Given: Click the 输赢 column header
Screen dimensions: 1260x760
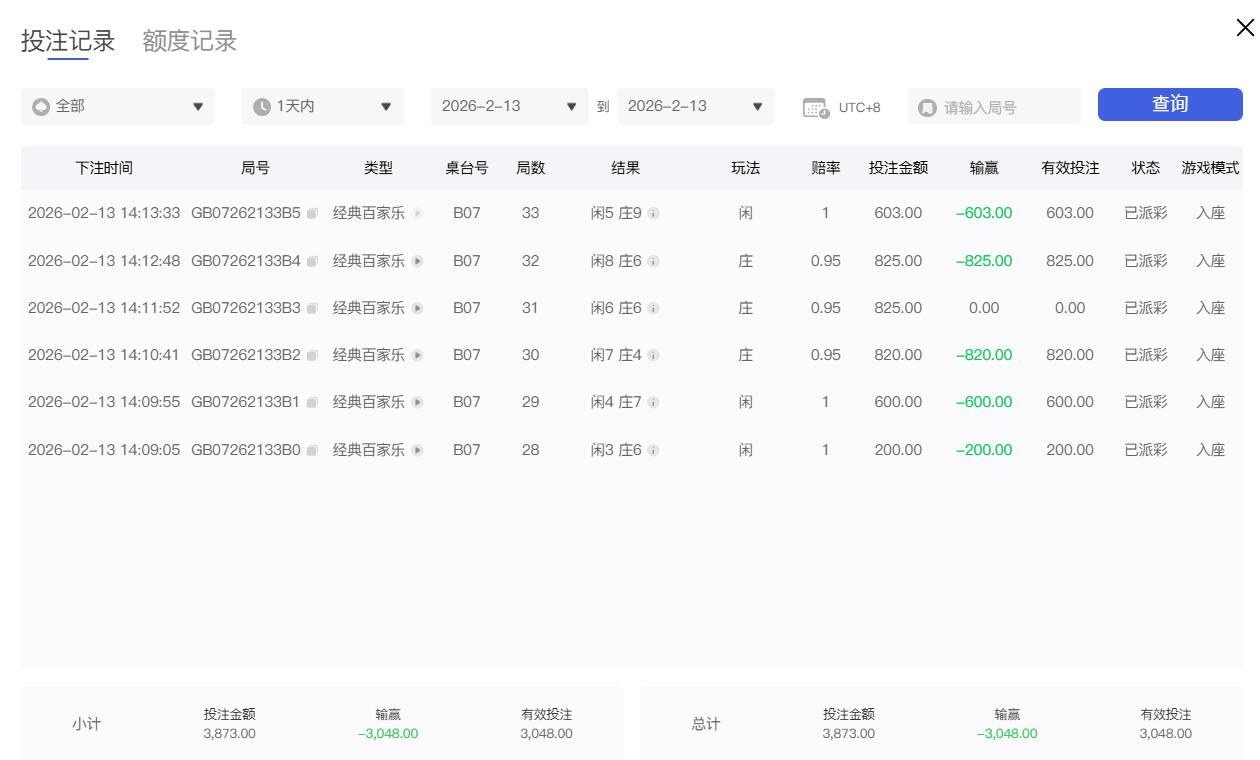Looking at the screenshot, I should [x=984, y=168].
